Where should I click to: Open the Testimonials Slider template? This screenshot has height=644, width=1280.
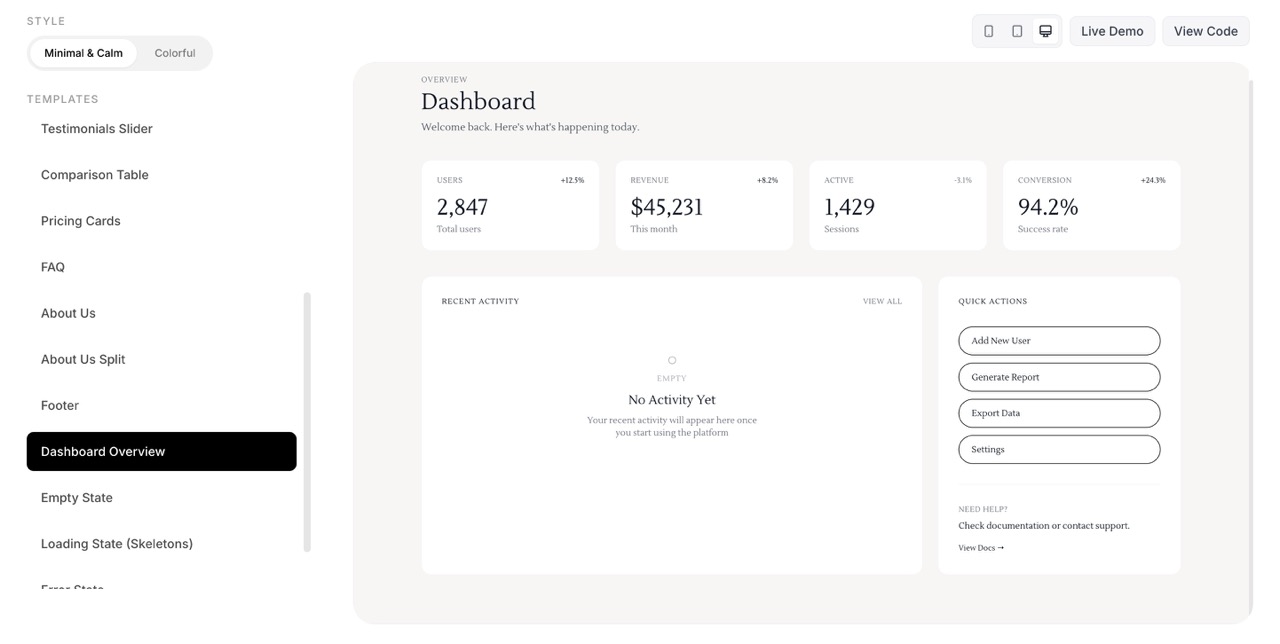click(96, 128)
